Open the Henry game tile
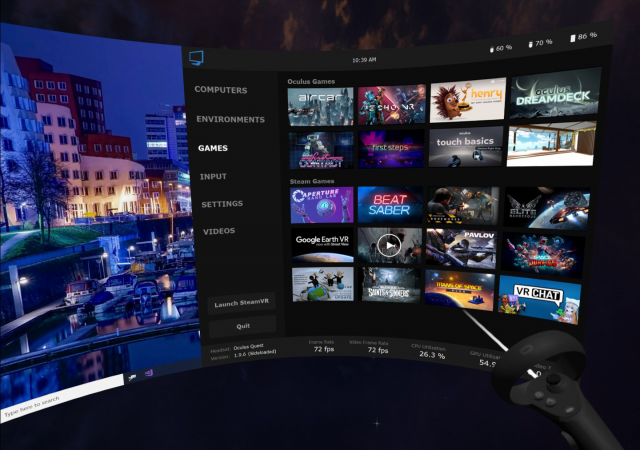The width and height of the screenshot is (640, 450). (x=467, y=100)
